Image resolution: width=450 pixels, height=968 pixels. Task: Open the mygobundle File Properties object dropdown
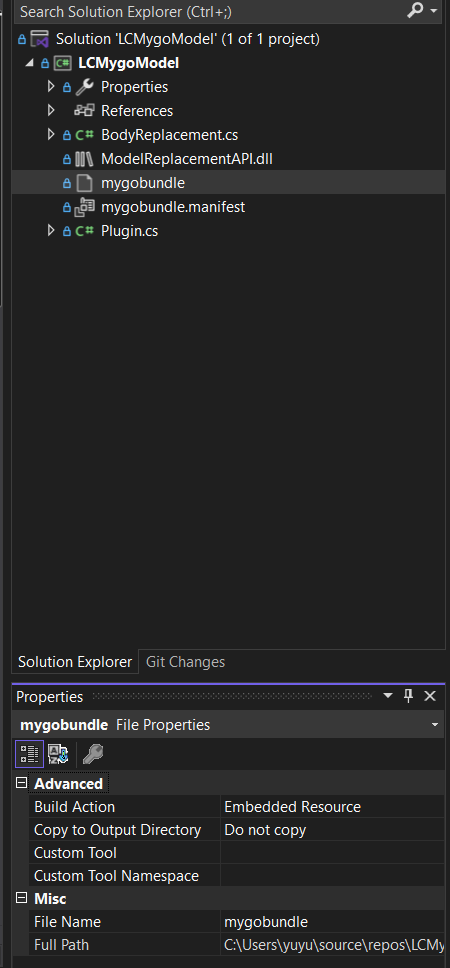pyautogui.click(x=435, y=724)
